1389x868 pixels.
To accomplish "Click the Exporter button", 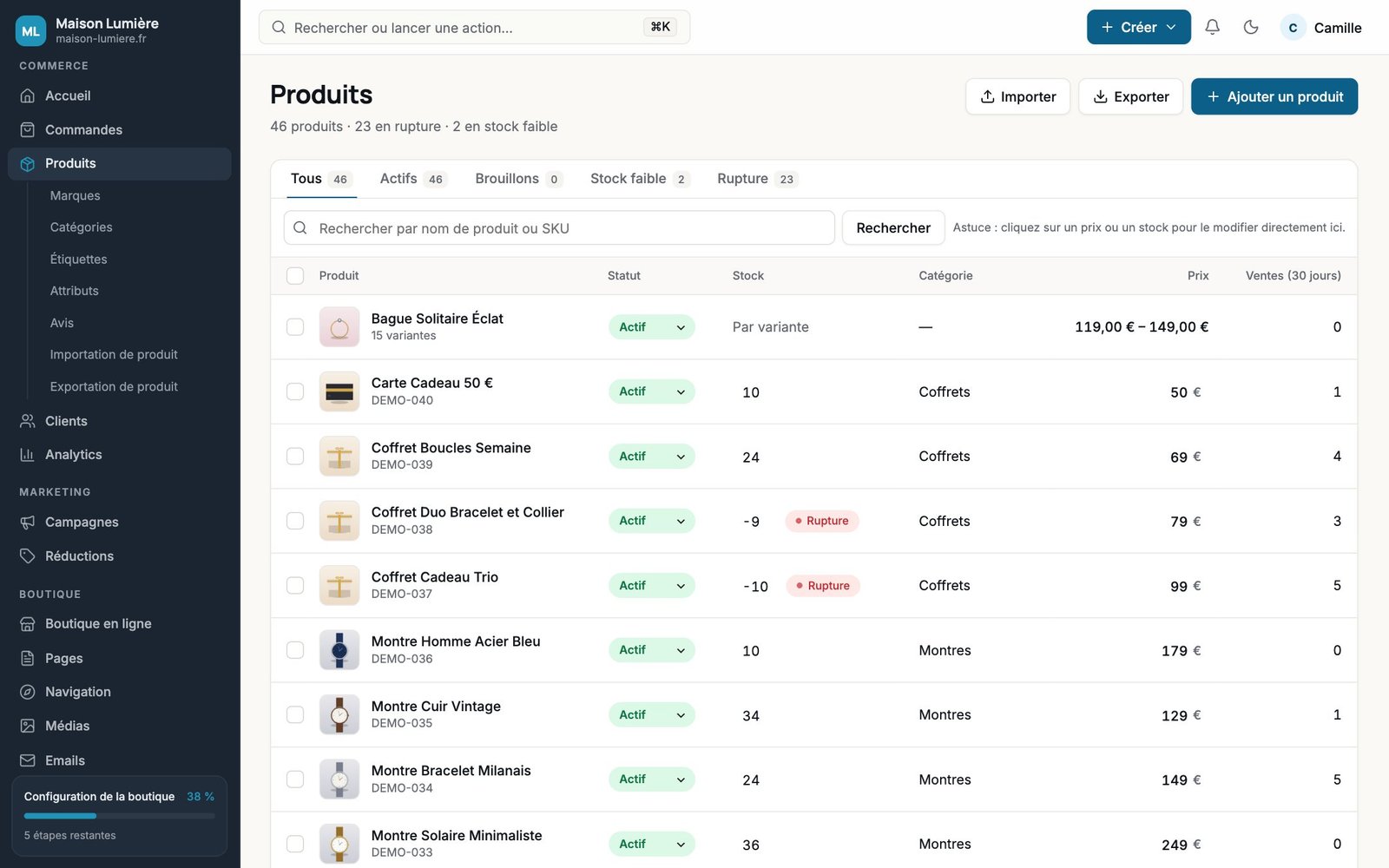I will (x=1130, y=96).
